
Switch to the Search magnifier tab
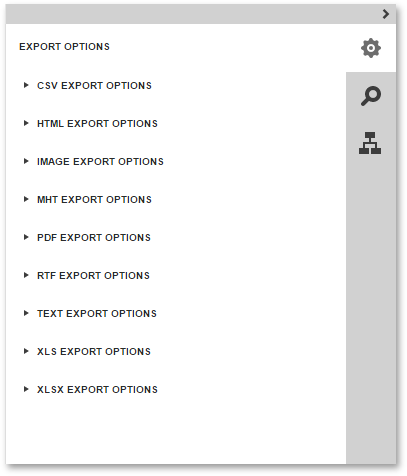point(371,96)
